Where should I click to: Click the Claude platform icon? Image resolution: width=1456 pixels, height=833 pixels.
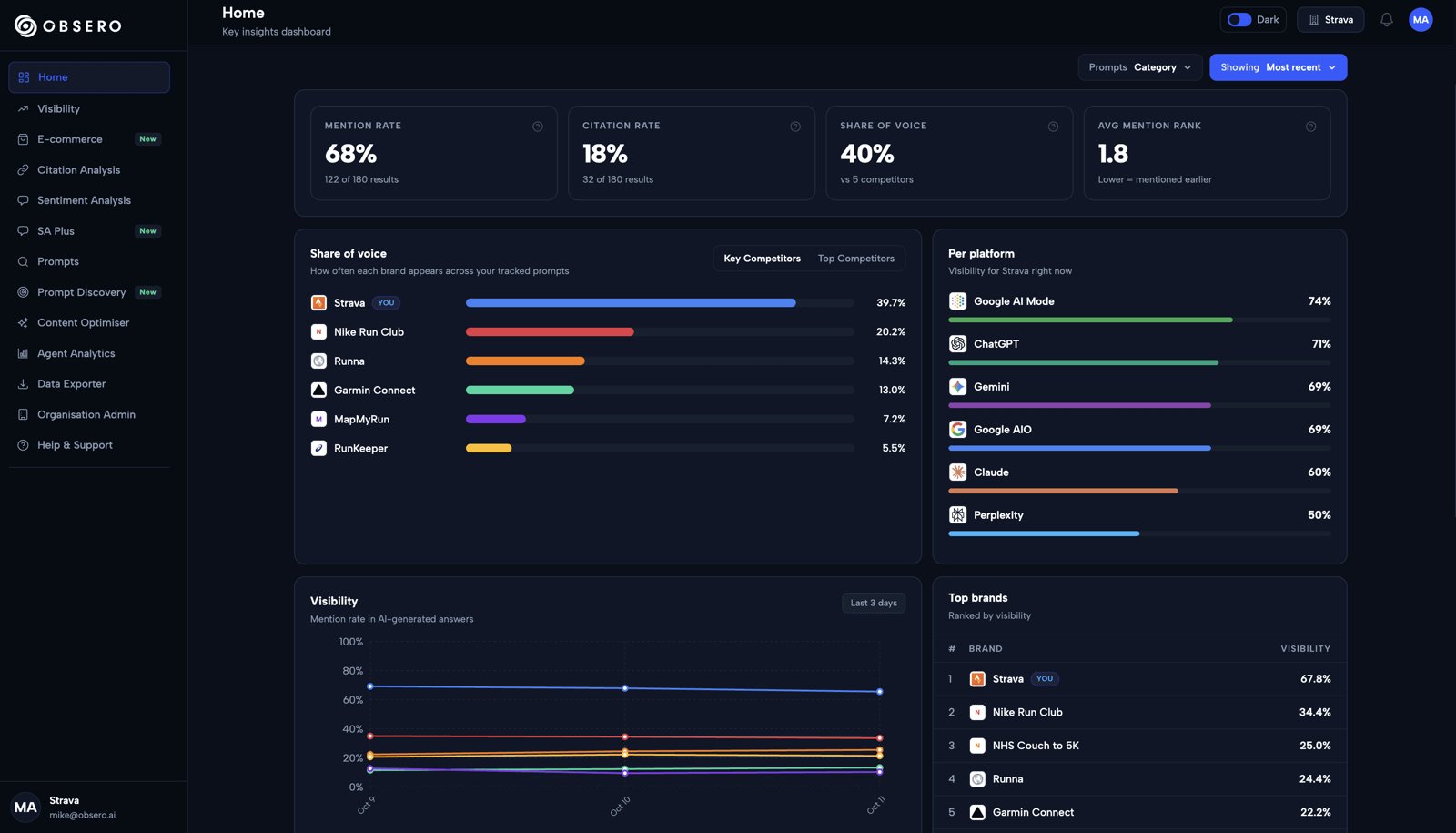[957, 472]
